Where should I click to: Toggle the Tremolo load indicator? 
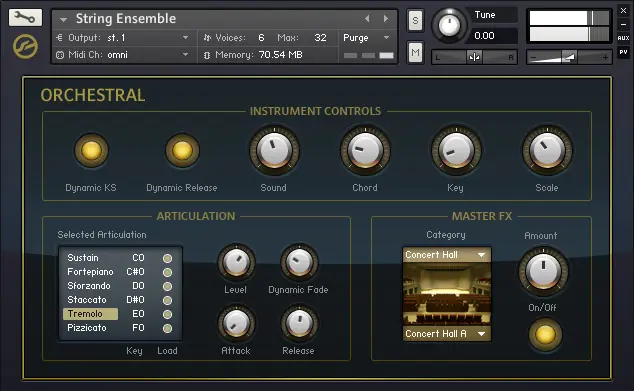pyautogui.click(x=167, y=314)
